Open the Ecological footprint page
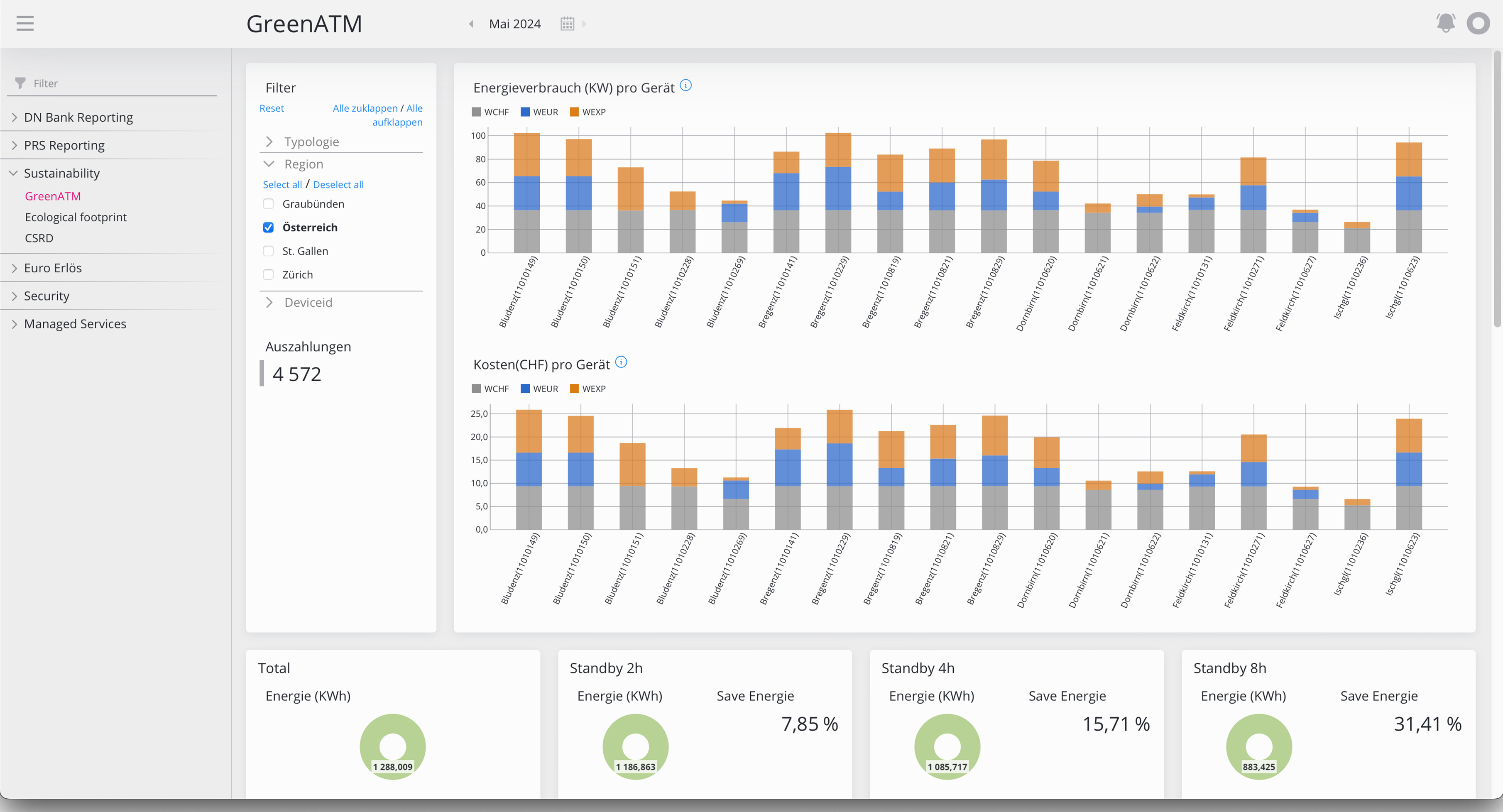The height and width of the screenshot is (812, 1503). [75, 216]
